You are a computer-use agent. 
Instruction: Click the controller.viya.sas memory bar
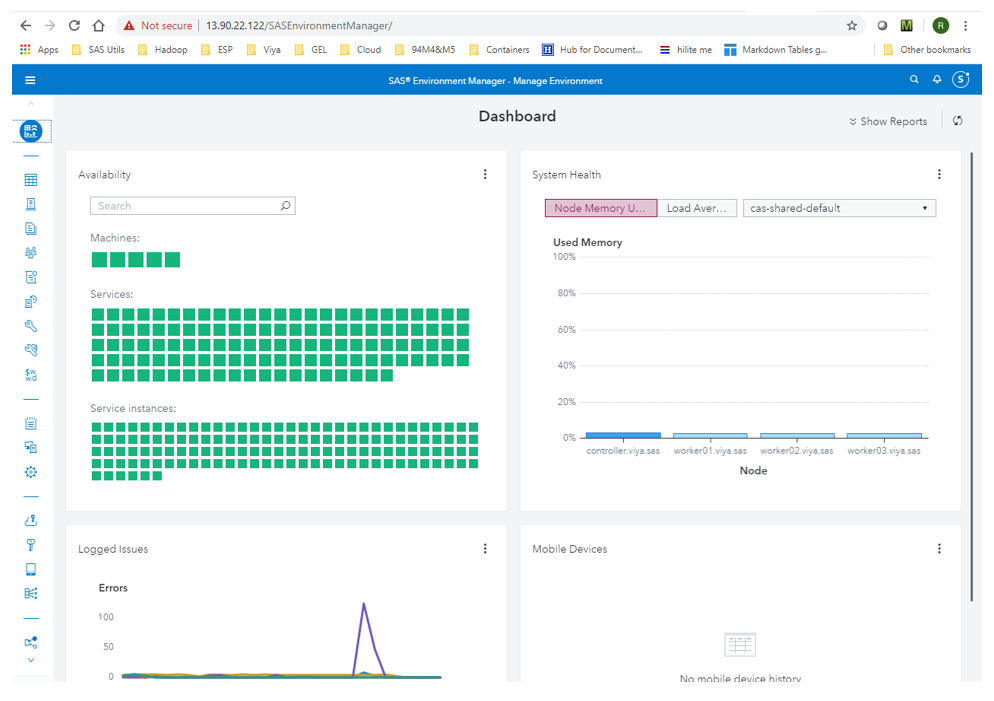(623, 435)
